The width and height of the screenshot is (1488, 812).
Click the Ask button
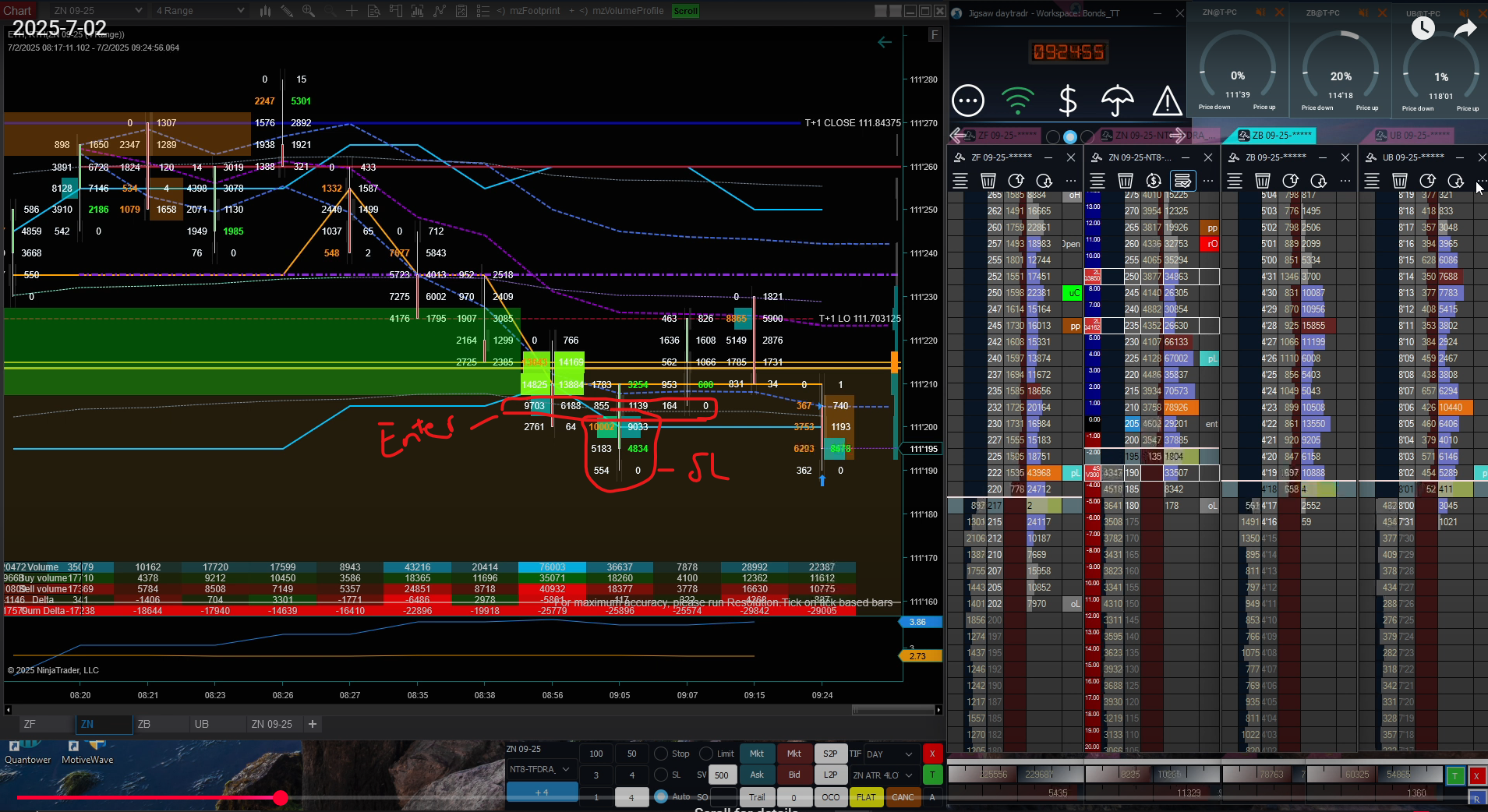(x=757, y=775)
